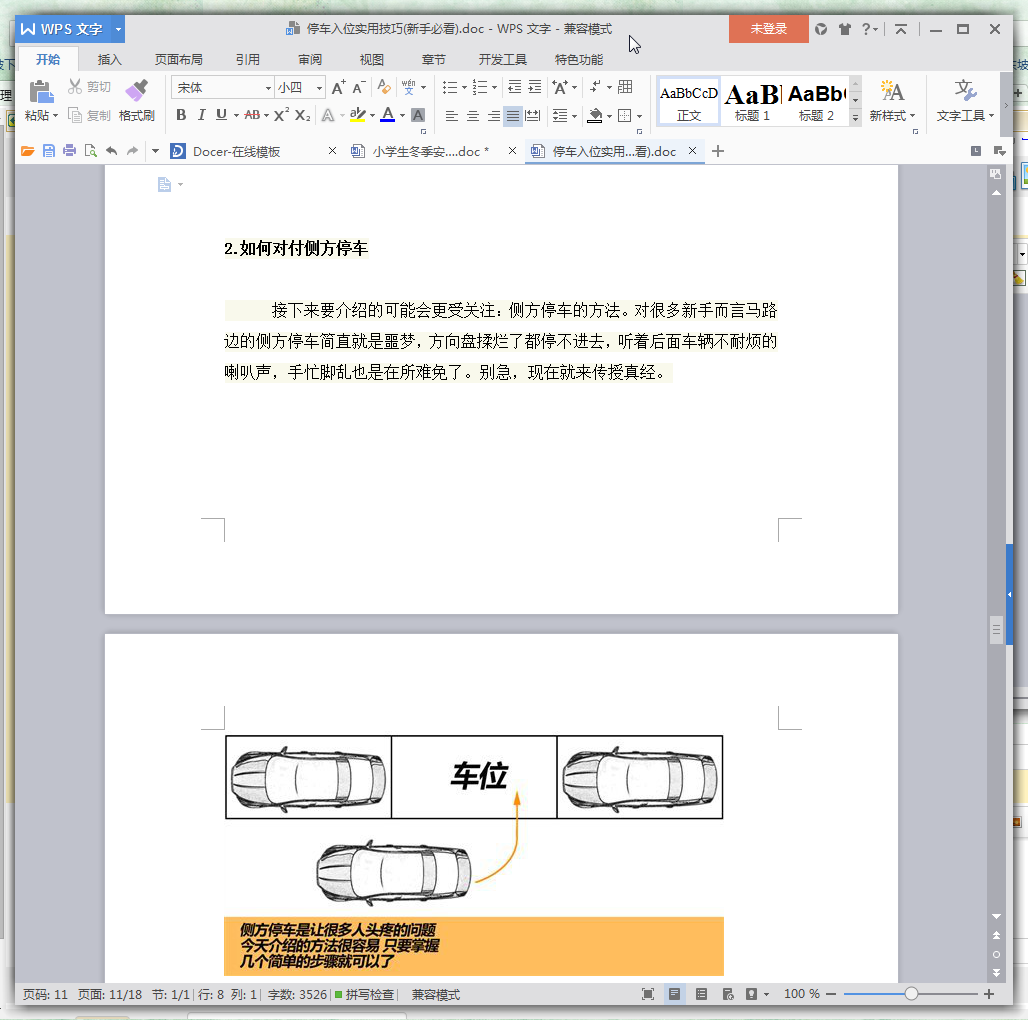Viewport: 1028px width, 1020px height.
Task: Open borders dropdown arrow
Action: point(639,117)
